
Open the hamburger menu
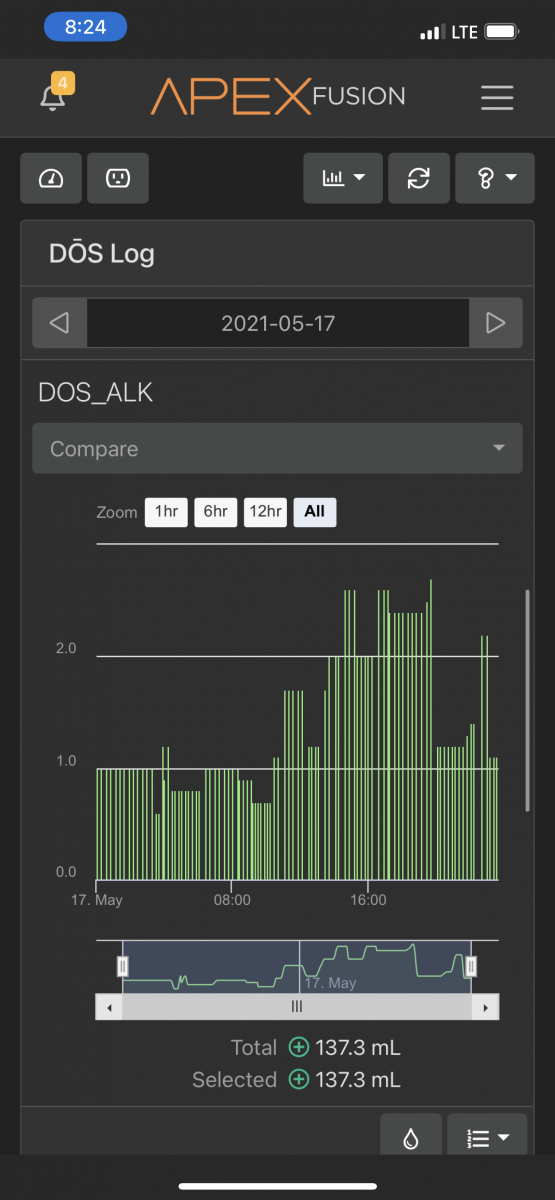[x=497, y=97]
